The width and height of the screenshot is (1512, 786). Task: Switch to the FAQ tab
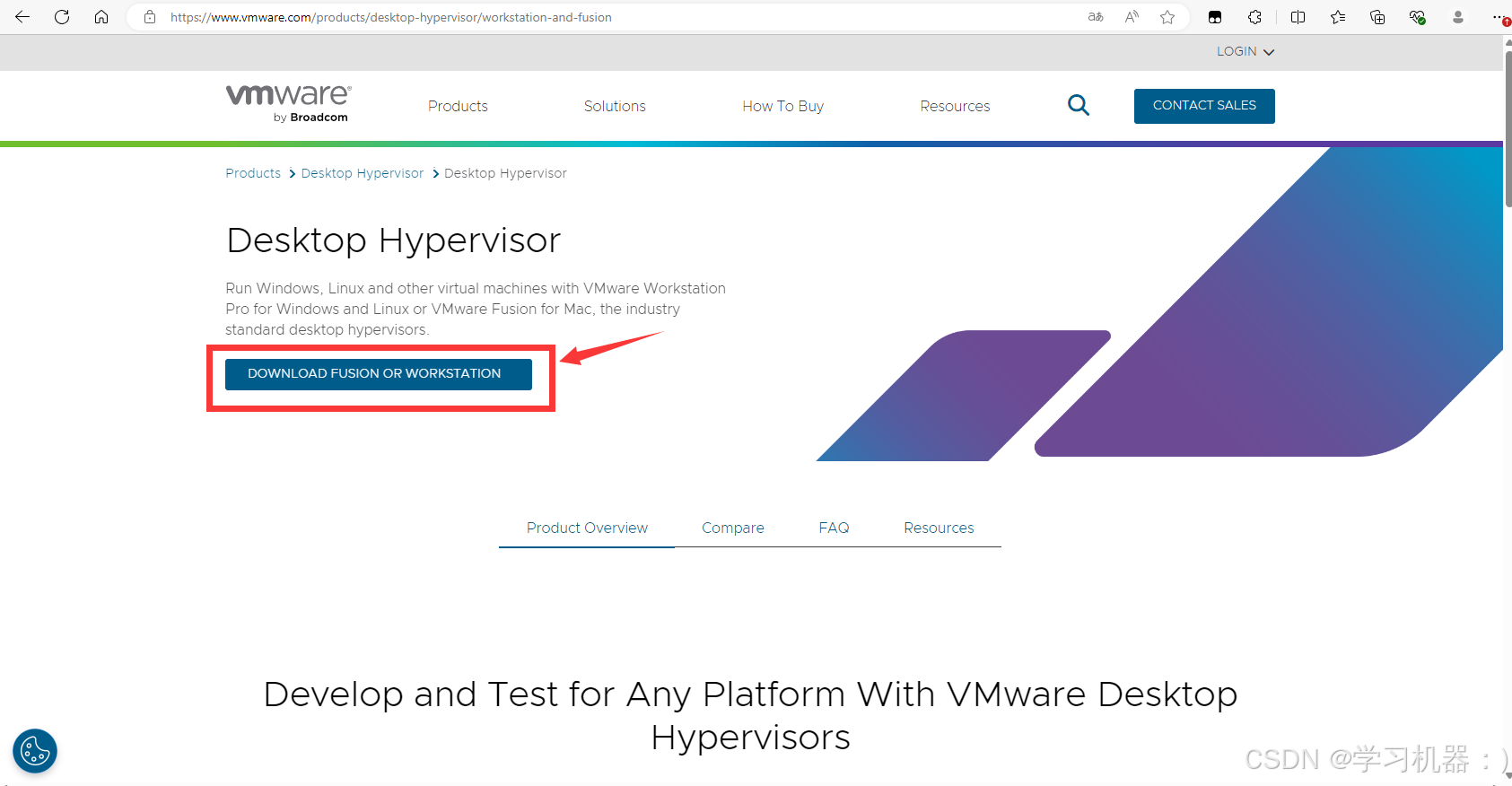[x=834, y=528]
